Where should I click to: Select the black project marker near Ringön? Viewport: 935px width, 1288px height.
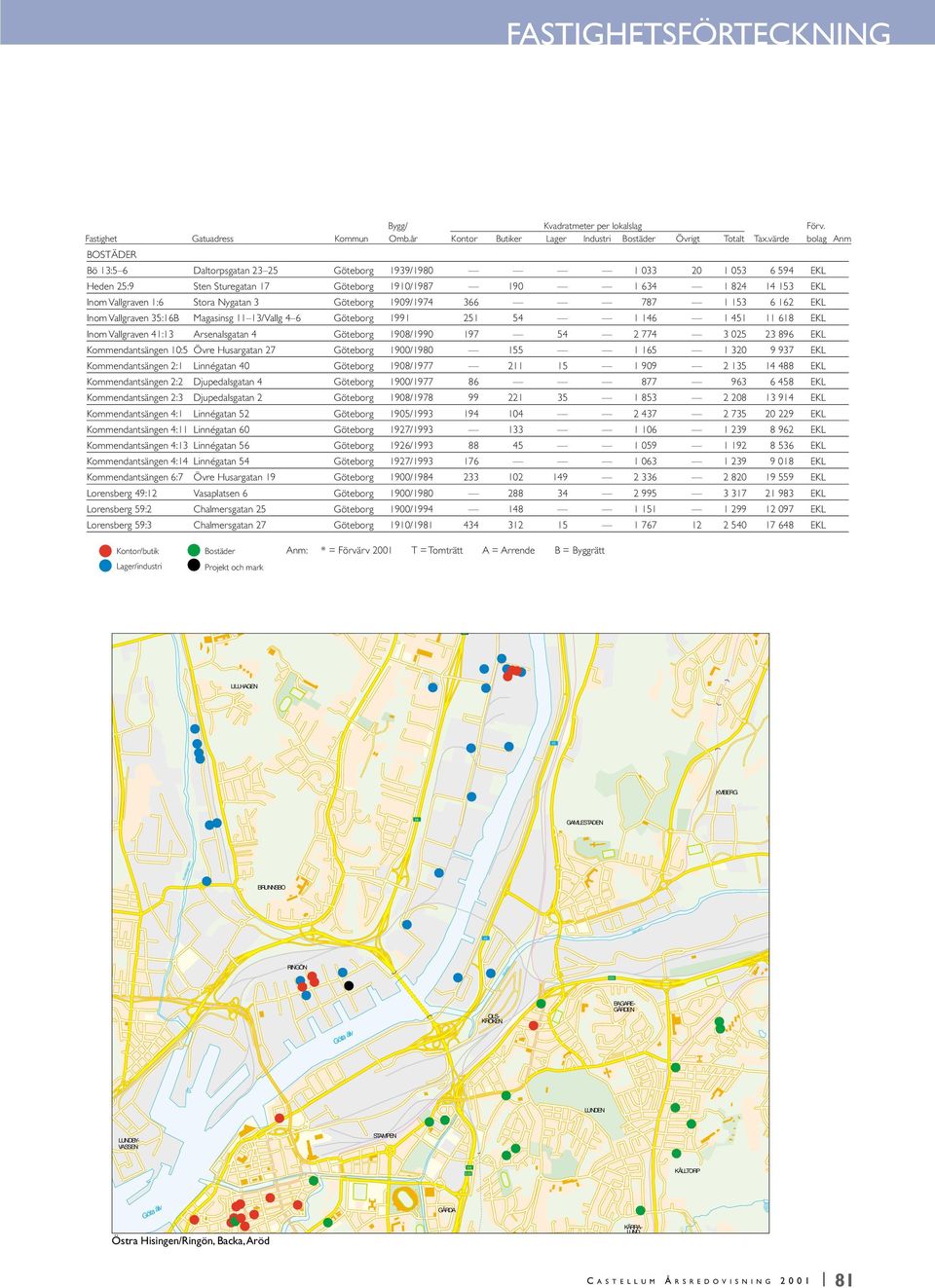(349, 985)
